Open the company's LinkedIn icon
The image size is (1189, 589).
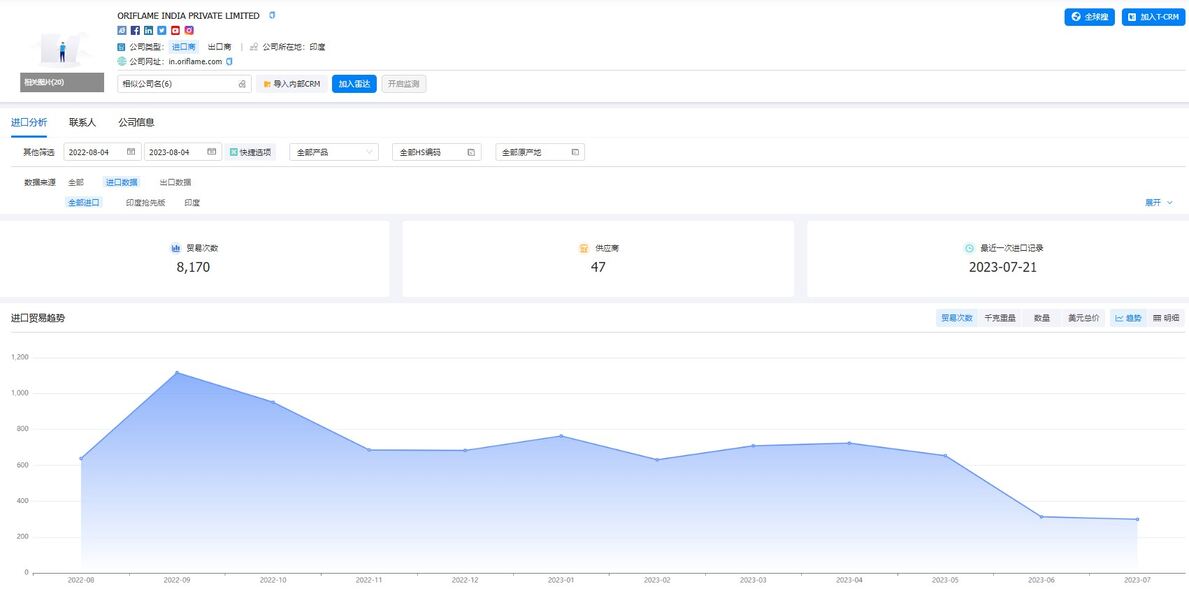click(149, 30)
